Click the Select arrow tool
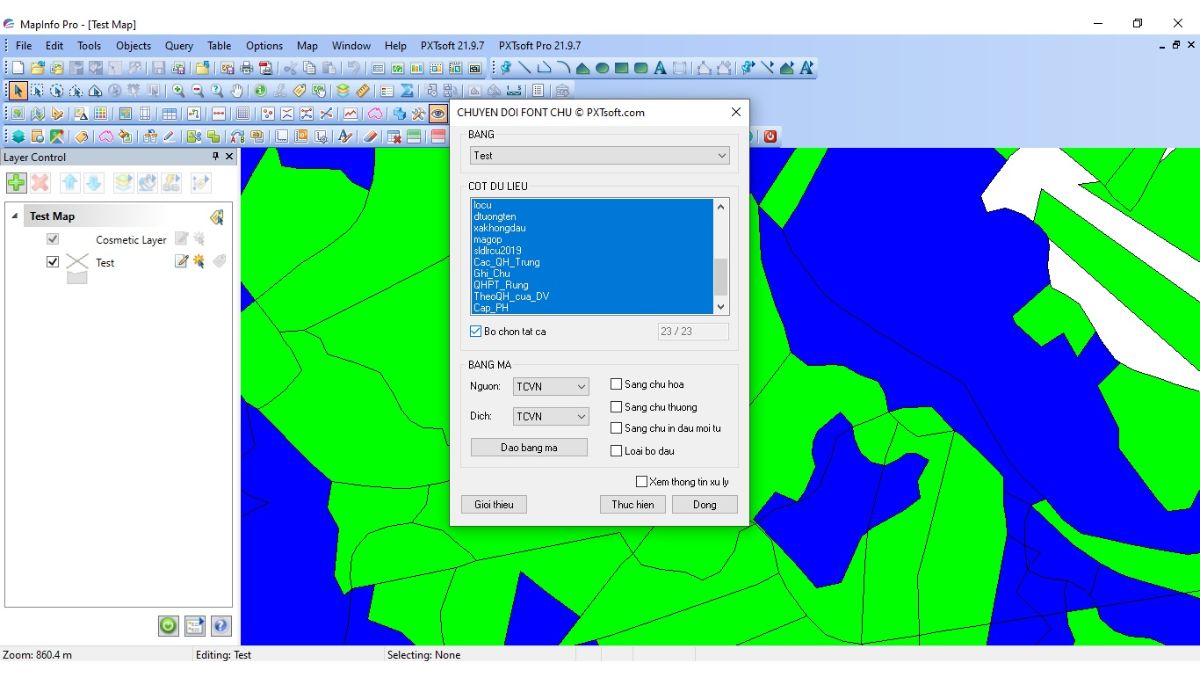The height and width of the screenshot is (675, 1200). coord(19,90)
